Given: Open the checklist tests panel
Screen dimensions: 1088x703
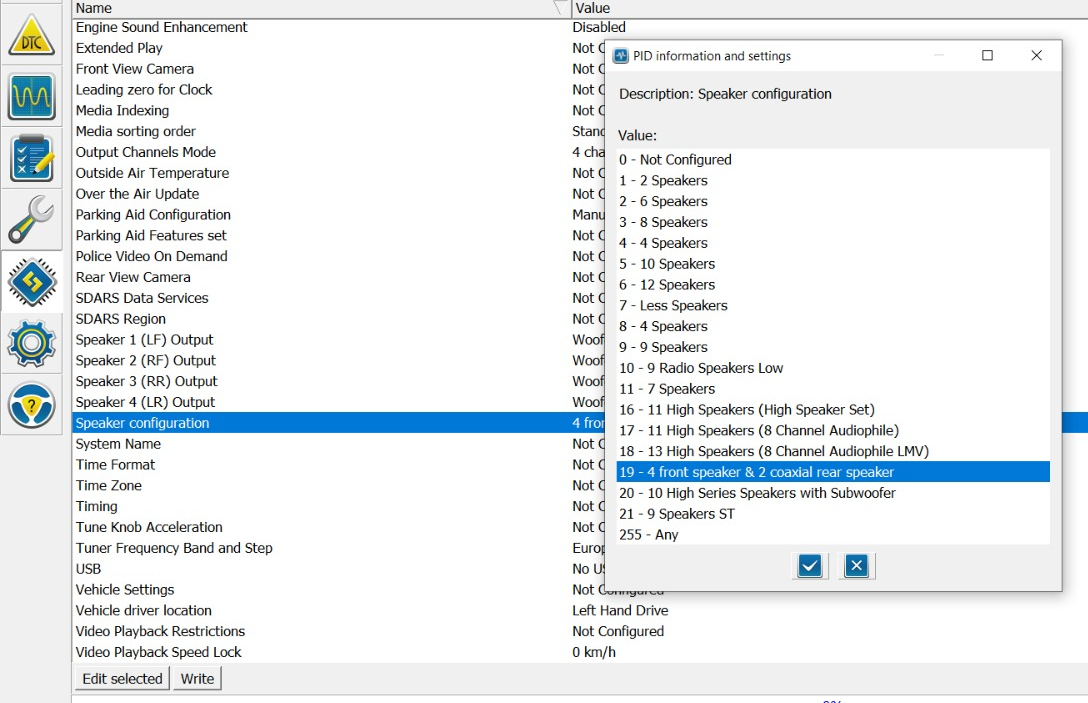Looking at the screenshot, I should [31, 158].
